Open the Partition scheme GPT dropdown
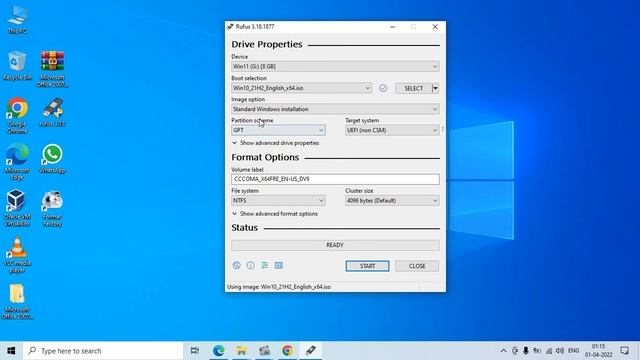The image size is (640, 360). tap(278, 130)
